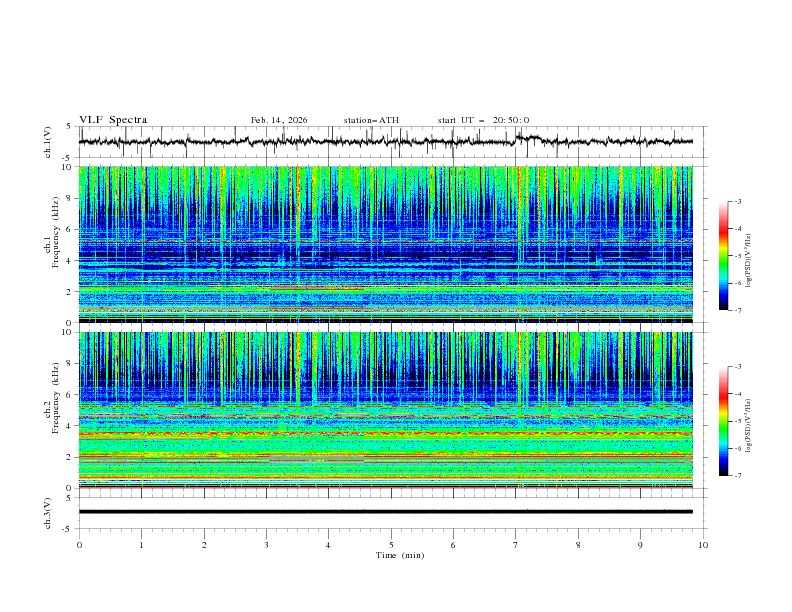The width and height of the screenshot is (792, 612).
Task: Select the 'start UT = 20:50:0' text
Action: (x=483, y=120)
